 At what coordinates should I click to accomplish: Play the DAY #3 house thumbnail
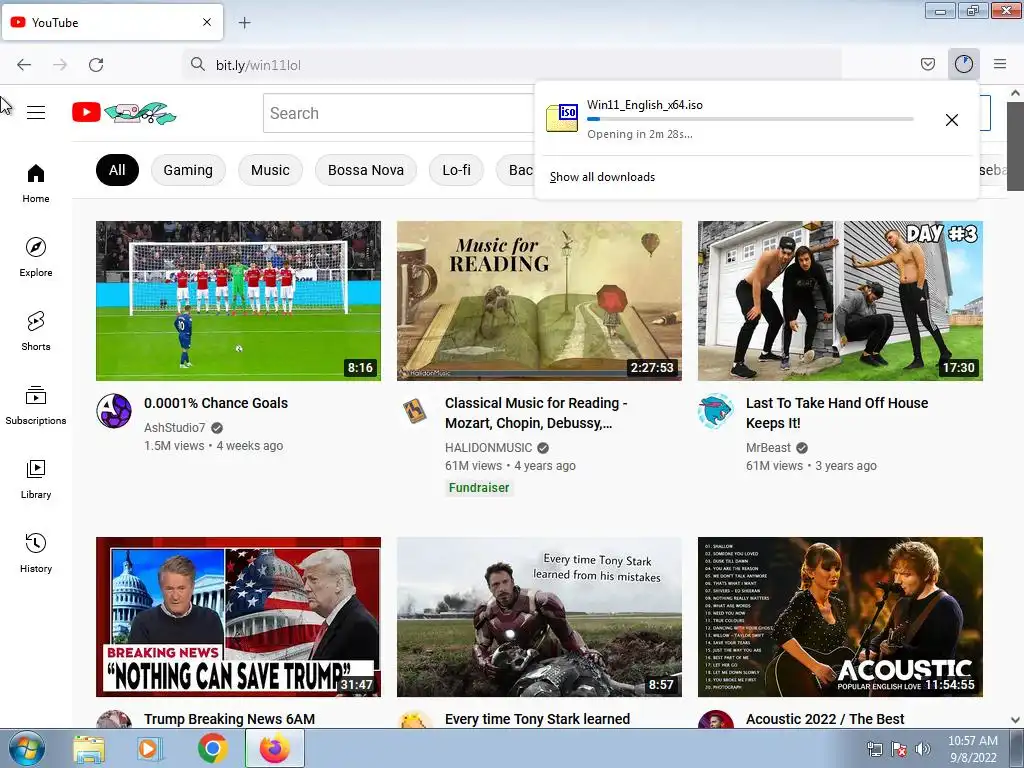840,301
